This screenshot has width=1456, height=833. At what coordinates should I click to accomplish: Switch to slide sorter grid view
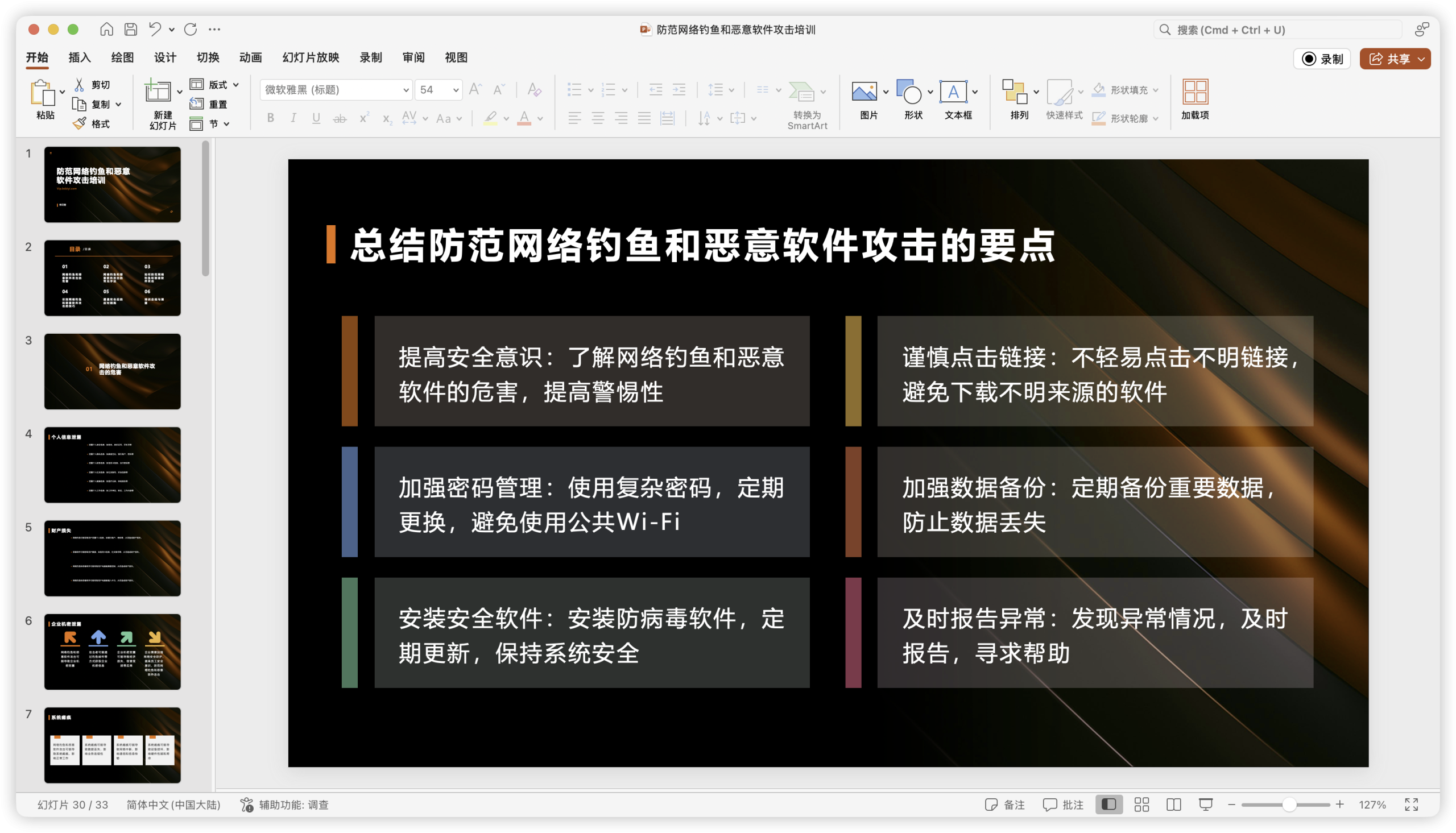(x=1141, y=805)
